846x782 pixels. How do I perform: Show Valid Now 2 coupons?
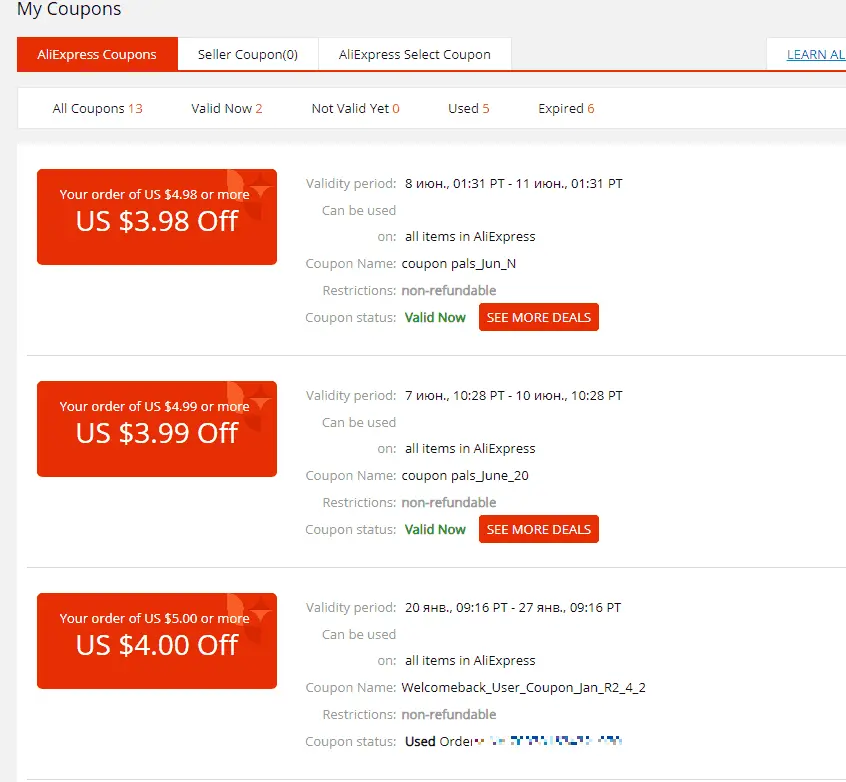pos(227,108)
